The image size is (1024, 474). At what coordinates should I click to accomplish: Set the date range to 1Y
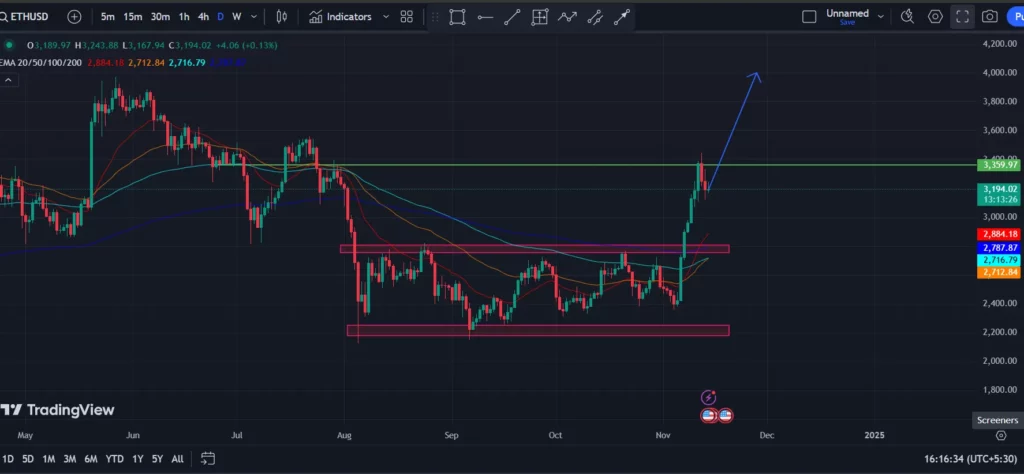[137, 459]
